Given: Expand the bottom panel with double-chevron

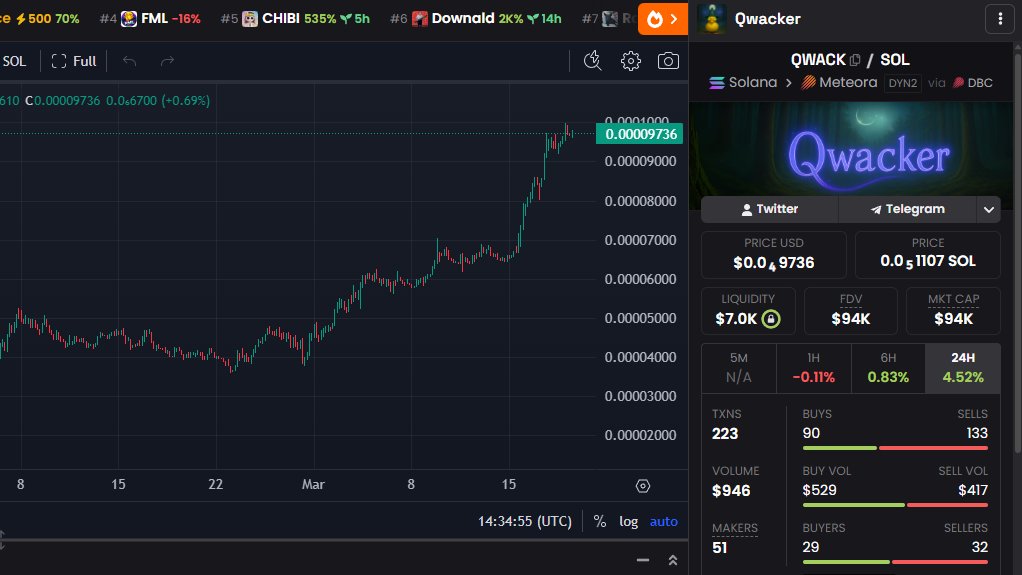Looking at the screenshot, I should (x=673, y=560).
